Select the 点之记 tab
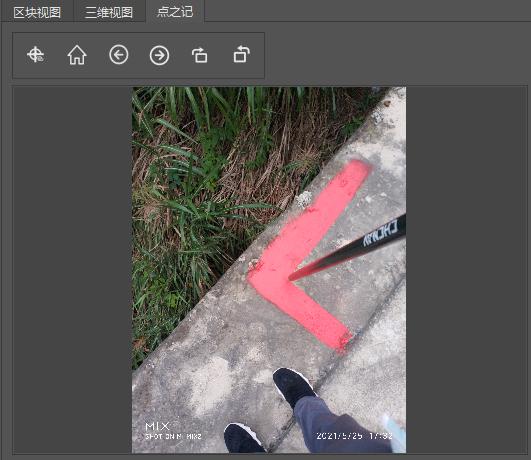This screenshot has height=460, width=531. (175, 12)
